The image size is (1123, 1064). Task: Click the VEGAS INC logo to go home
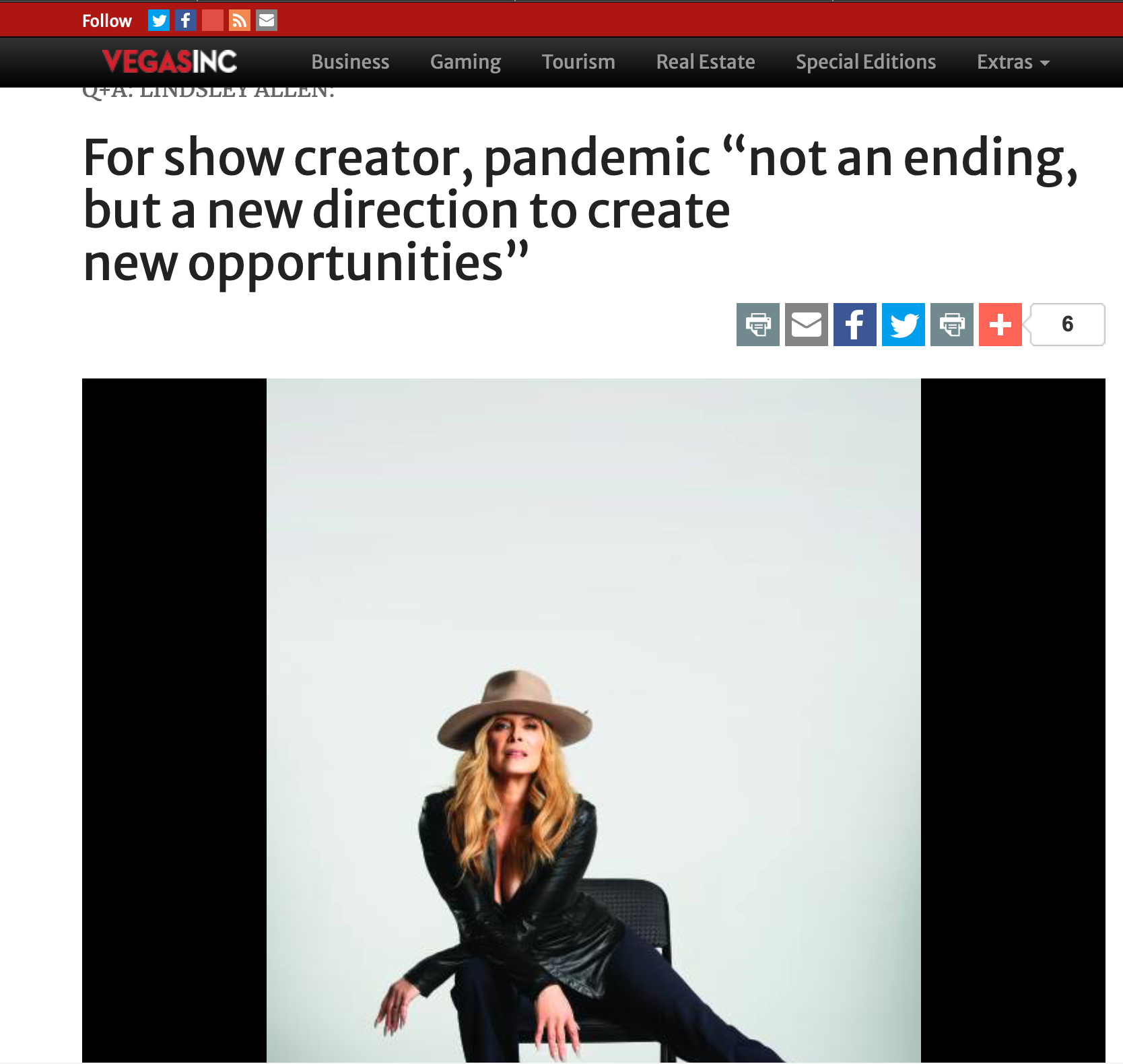(x=170, y=61)
